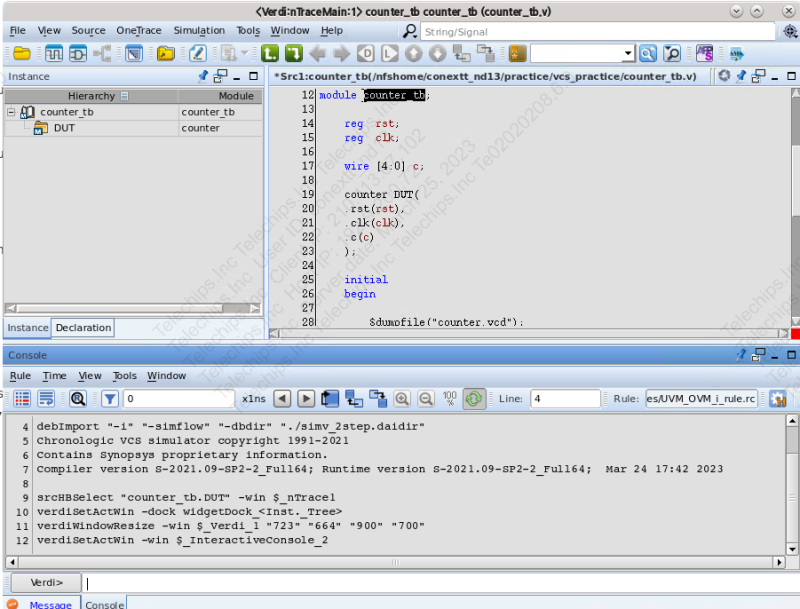The width and height of the screenshot is (800, 609).
Task: Select the DUT instance in hierarchy
Action: [x=64, y=128]
